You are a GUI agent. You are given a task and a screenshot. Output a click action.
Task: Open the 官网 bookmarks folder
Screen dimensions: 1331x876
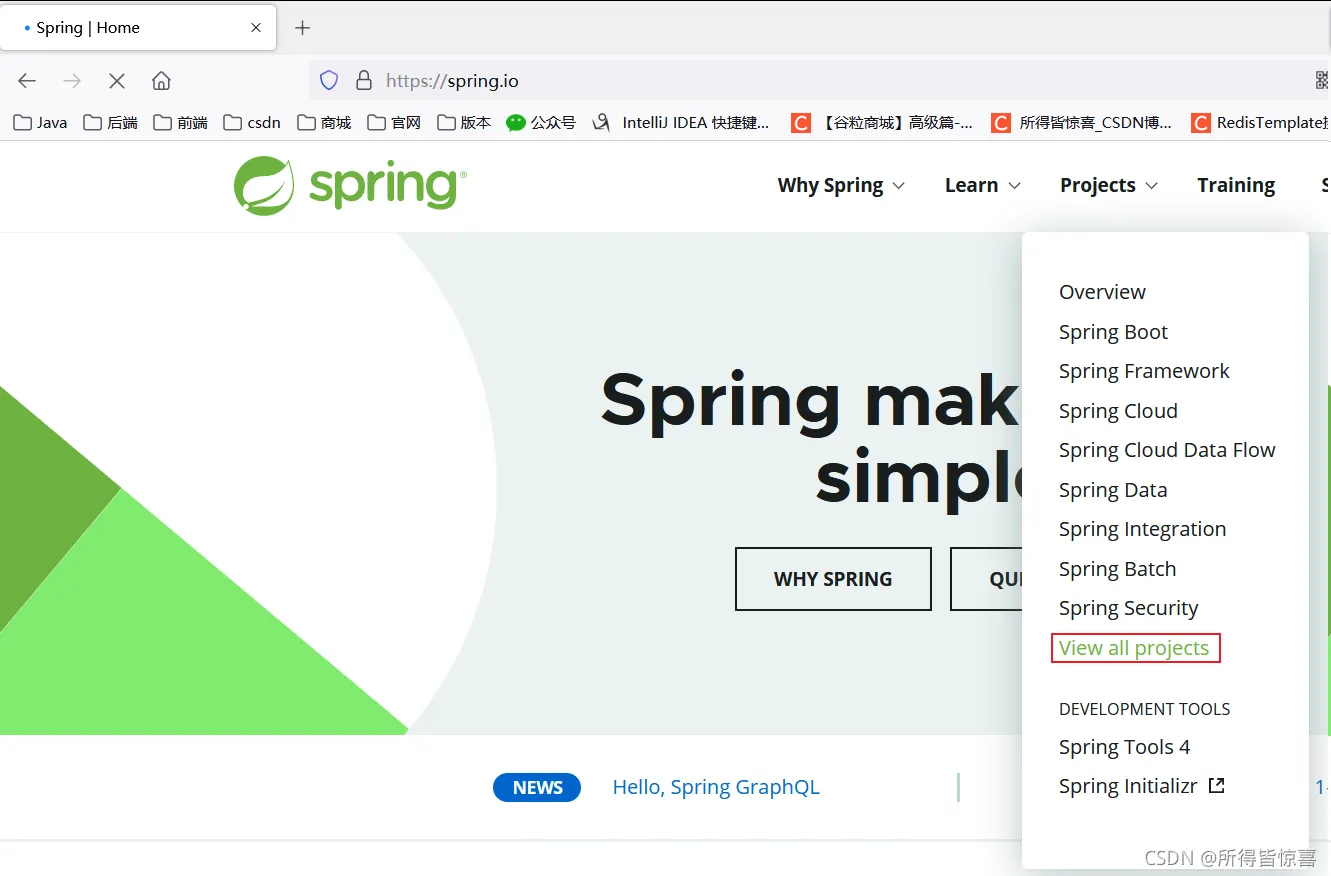tap(394, 123)
